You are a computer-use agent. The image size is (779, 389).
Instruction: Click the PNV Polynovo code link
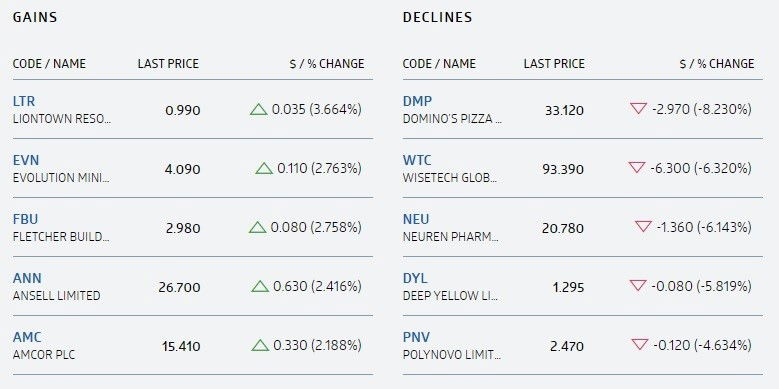coord(416,337)
